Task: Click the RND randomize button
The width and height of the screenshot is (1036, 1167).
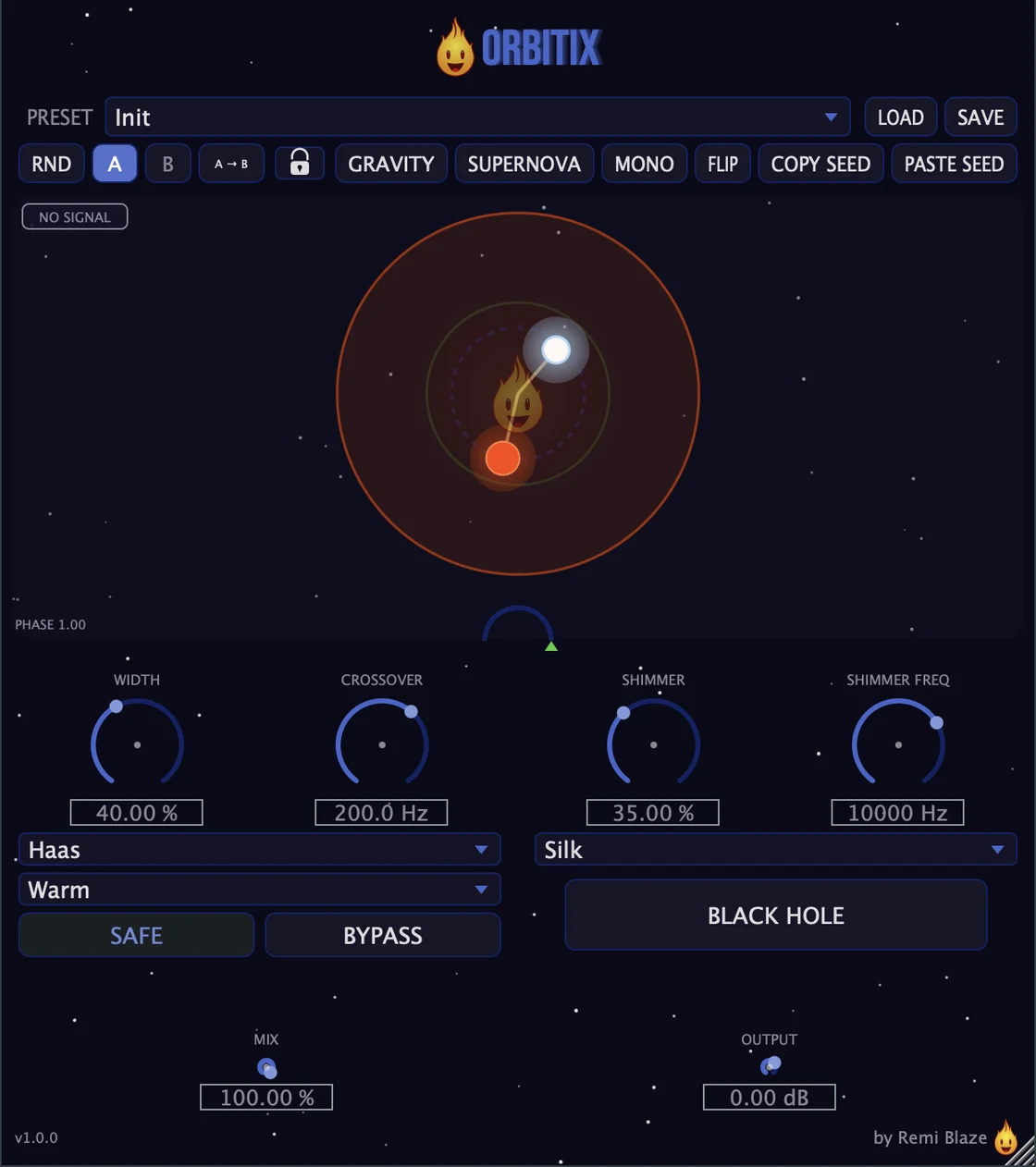Action: click(52, 164)
